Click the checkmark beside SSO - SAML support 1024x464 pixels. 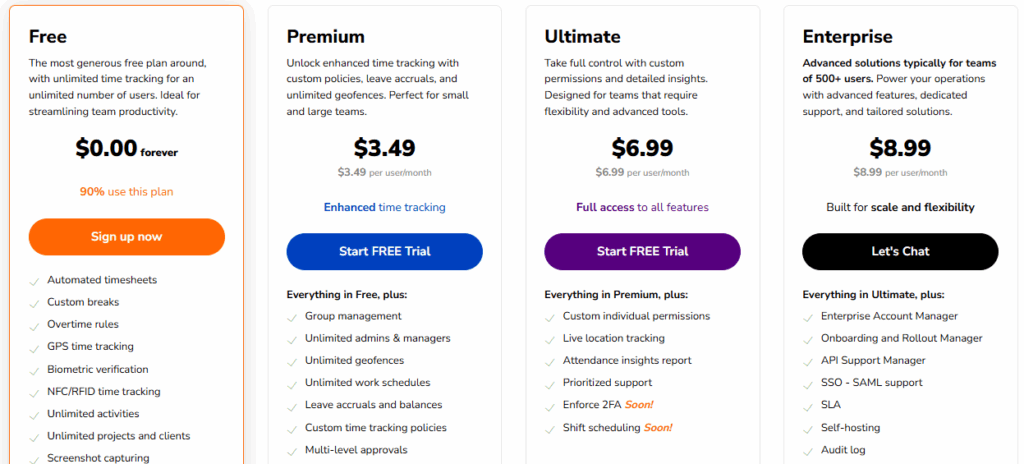pos(809,383)
